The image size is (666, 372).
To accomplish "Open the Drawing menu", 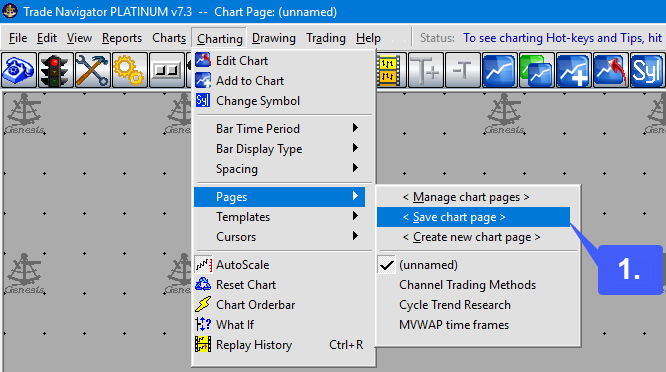I will 274,38.
